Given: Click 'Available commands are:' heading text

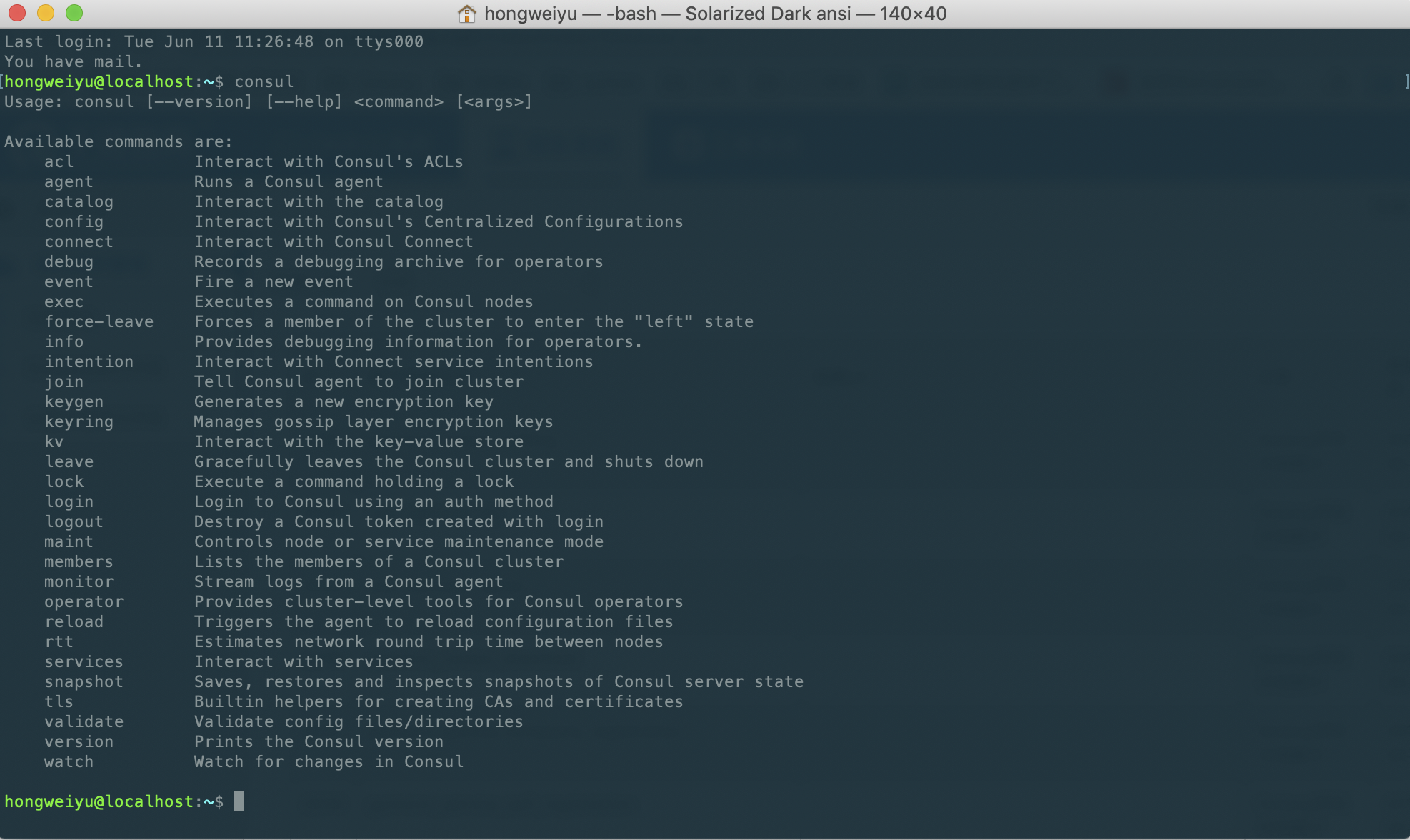Looking at the screenshot, I should point(118,141).
